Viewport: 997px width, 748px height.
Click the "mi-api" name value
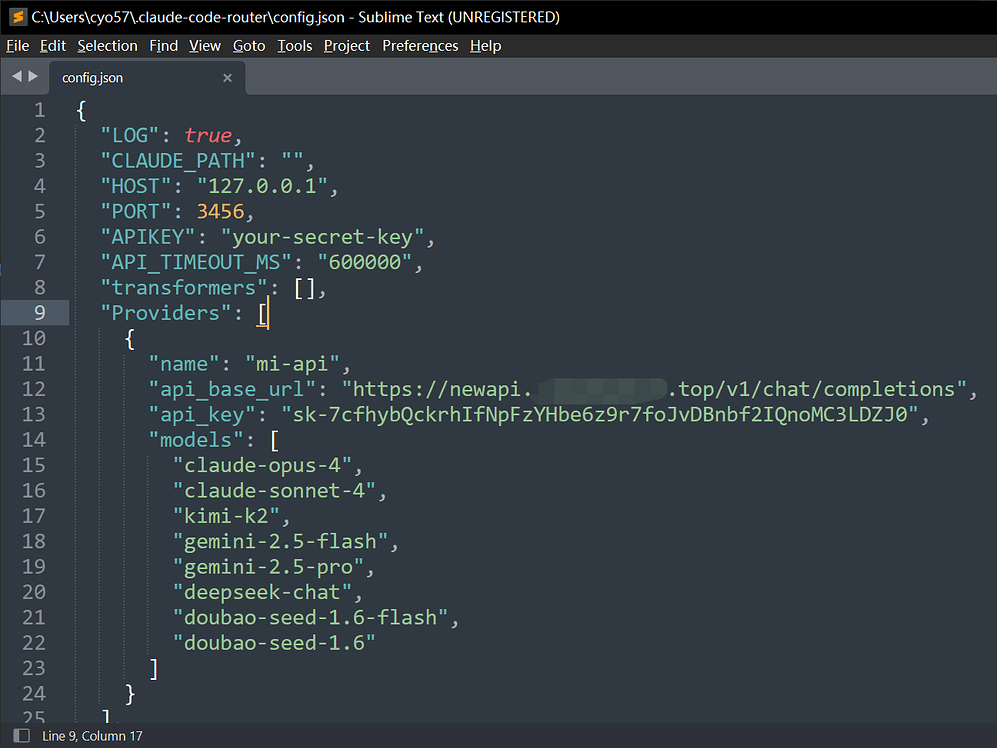(292, 364)
